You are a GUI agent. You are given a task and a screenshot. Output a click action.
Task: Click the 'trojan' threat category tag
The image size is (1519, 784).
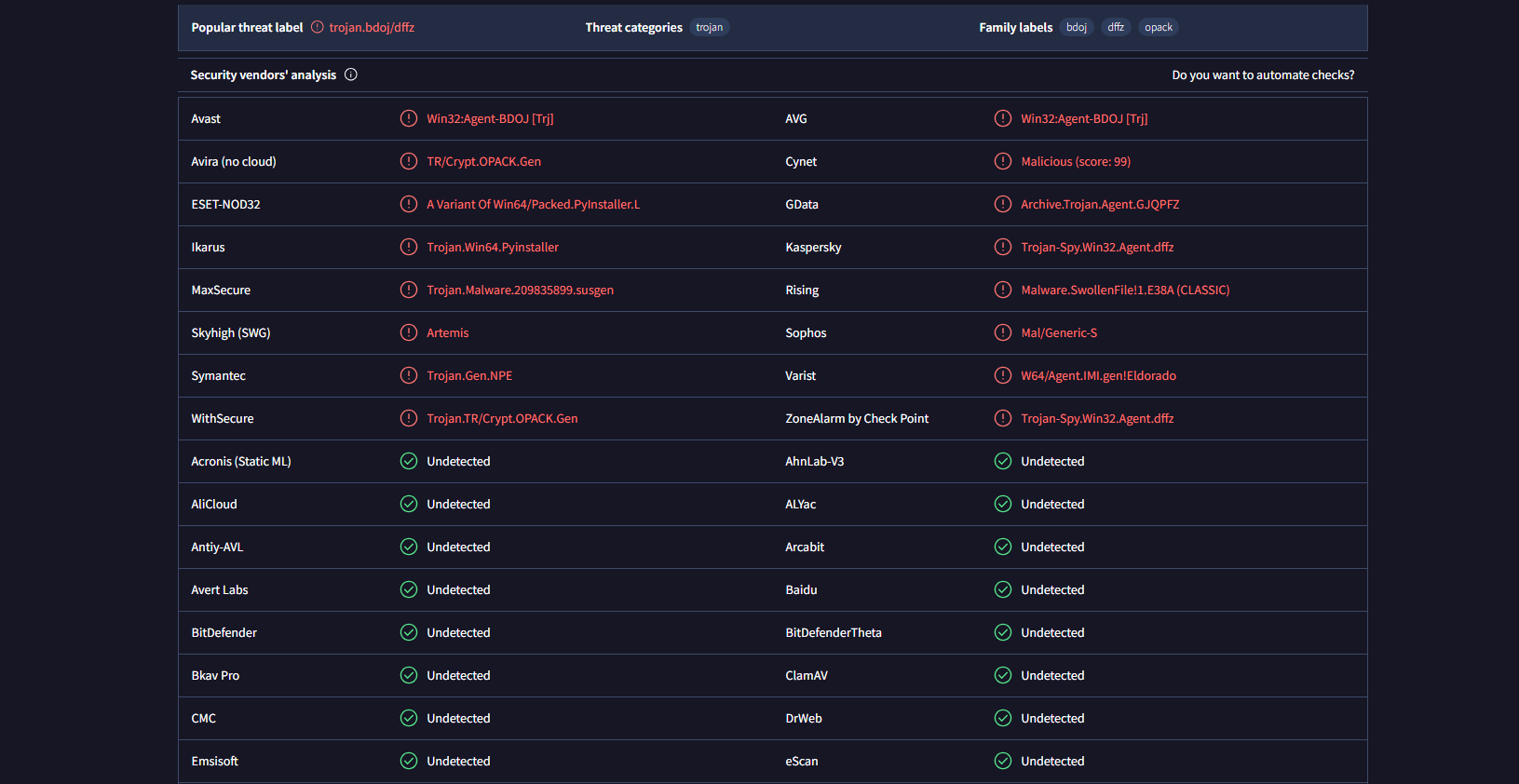[x=709, y=27]
